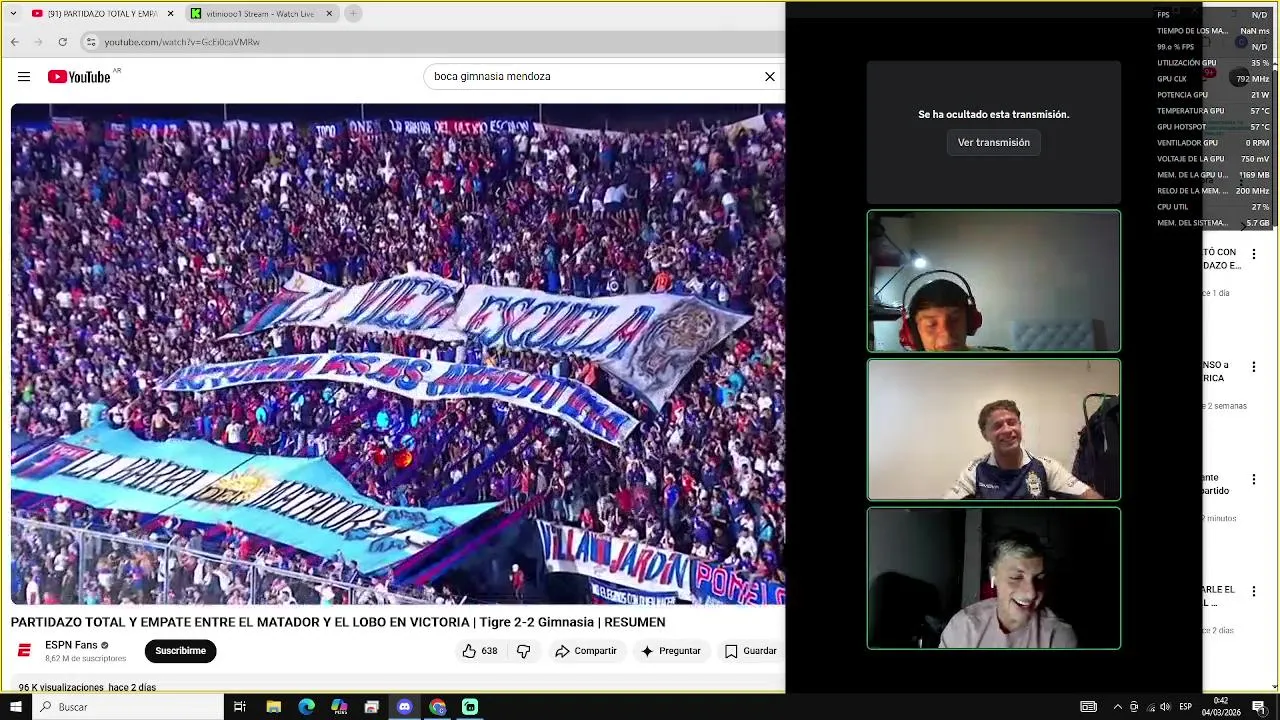Go back in browser history
Viewport: 1280px width, 720px height.
pos(14,42)
